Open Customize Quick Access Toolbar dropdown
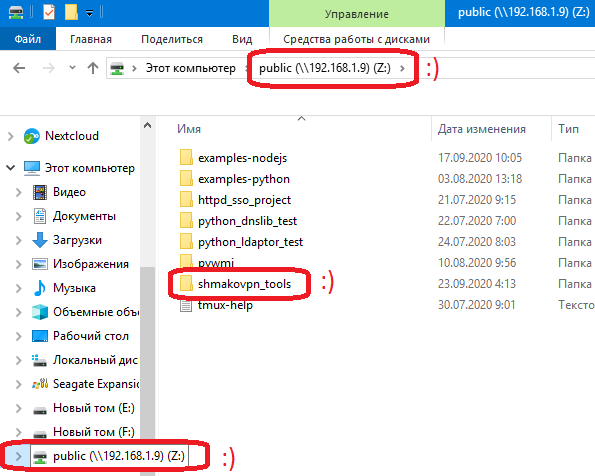Viewport: 595px width, 476px height. [x=89, y=14]
